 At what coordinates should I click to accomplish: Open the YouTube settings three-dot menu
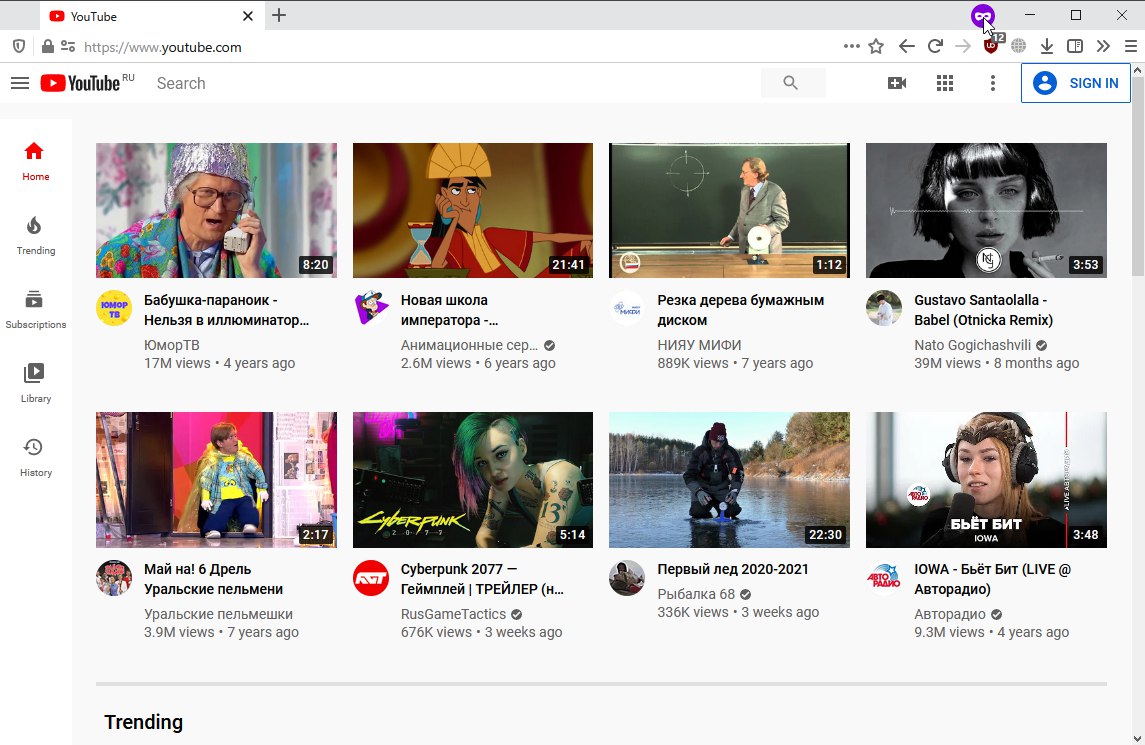tap(992, 83)
